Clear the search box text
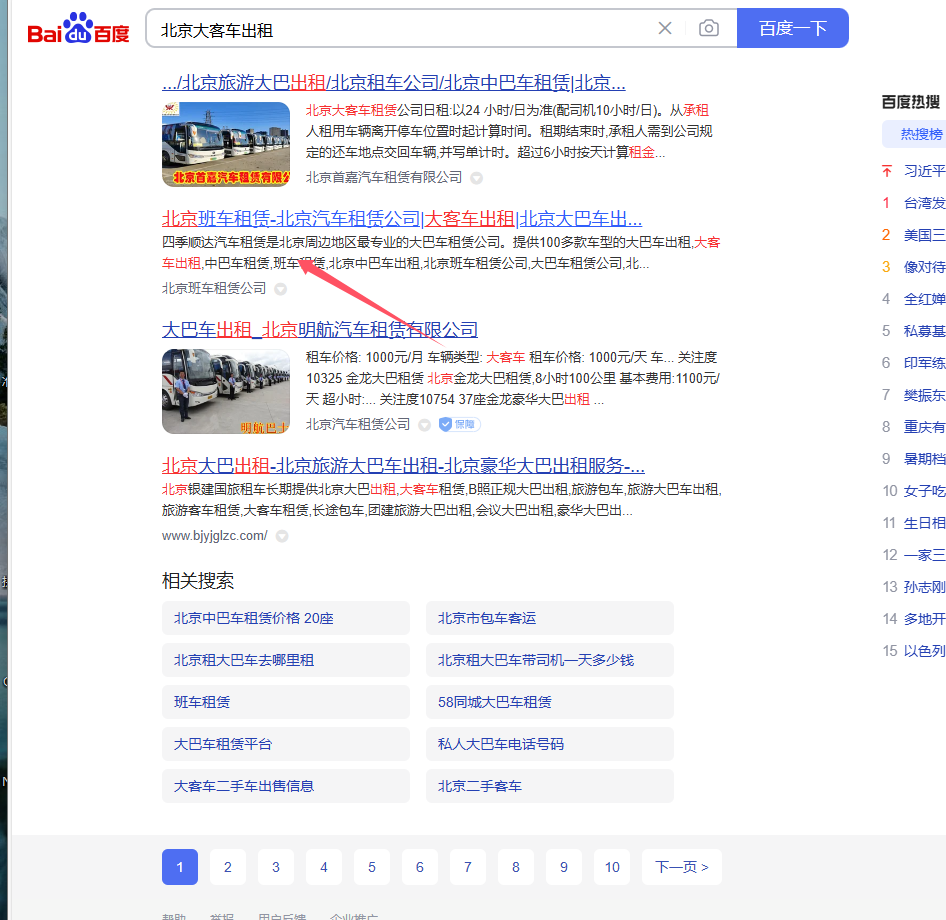This screenshot has width=946, height=920. click(x=665, y=28)
